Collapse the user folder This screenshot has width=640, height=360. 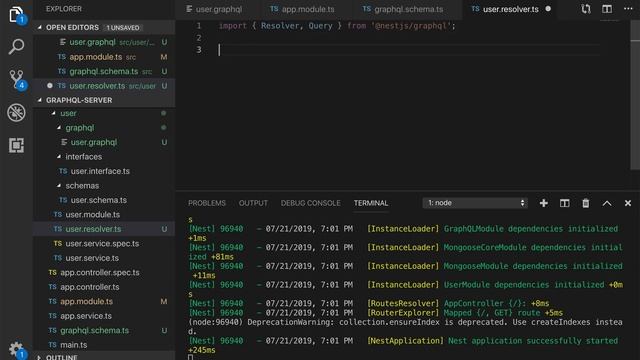click(54, 113)
